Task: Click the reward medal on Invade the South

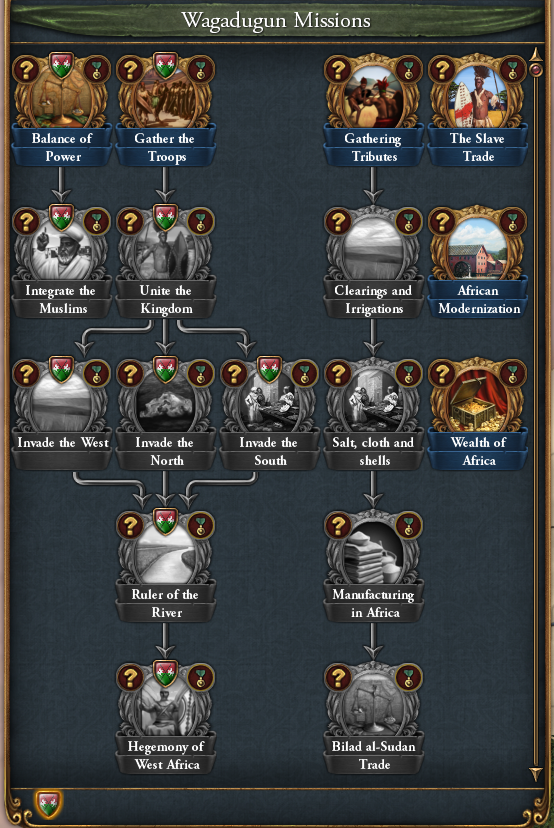Action: [x=305, y=373]
